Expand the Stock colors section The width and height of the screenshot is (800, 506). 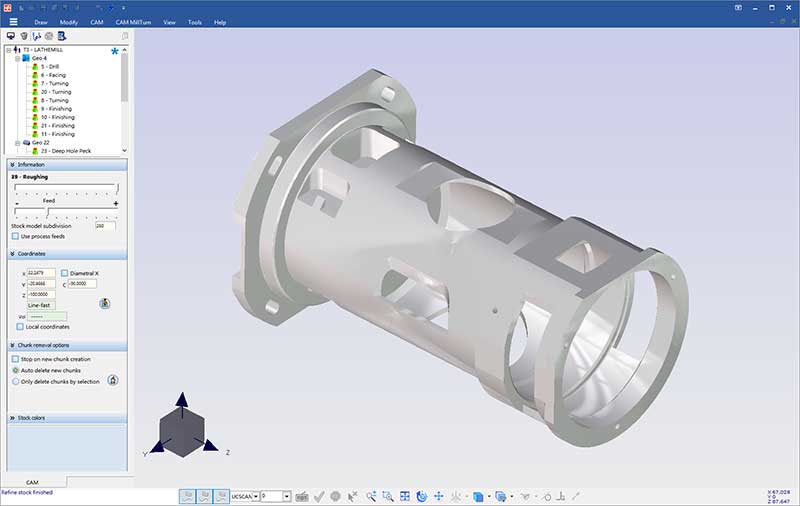[12, 418]
